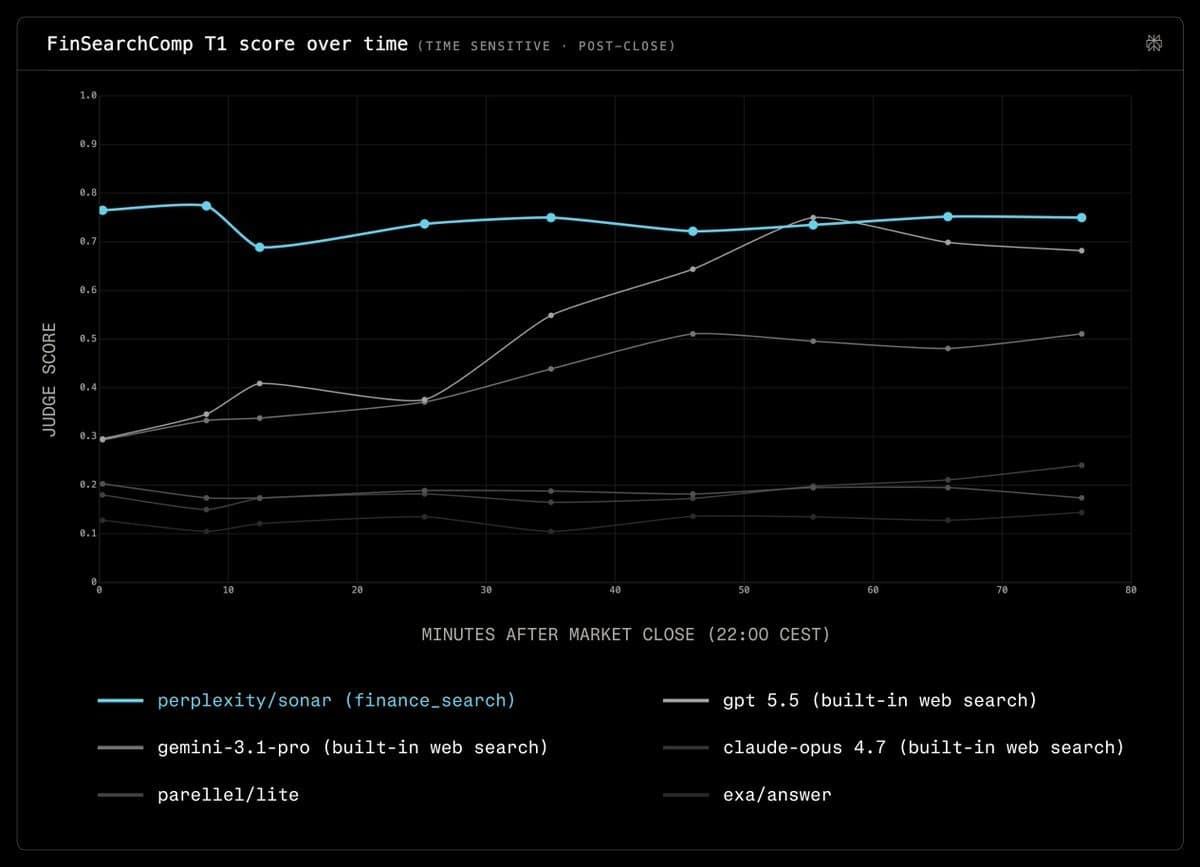1200x867 pixels.
Task: Click the gray data point at 0.55 near 35 minutes
Action: click(551, 315)
